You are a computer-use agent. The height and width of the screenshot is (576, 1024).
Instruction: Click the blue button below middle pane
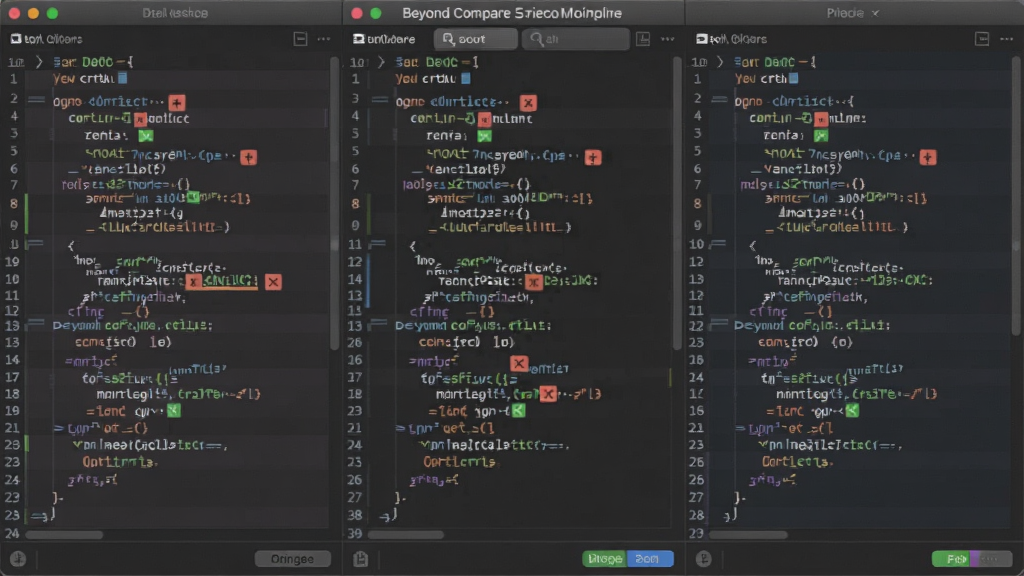pos(649,559)
